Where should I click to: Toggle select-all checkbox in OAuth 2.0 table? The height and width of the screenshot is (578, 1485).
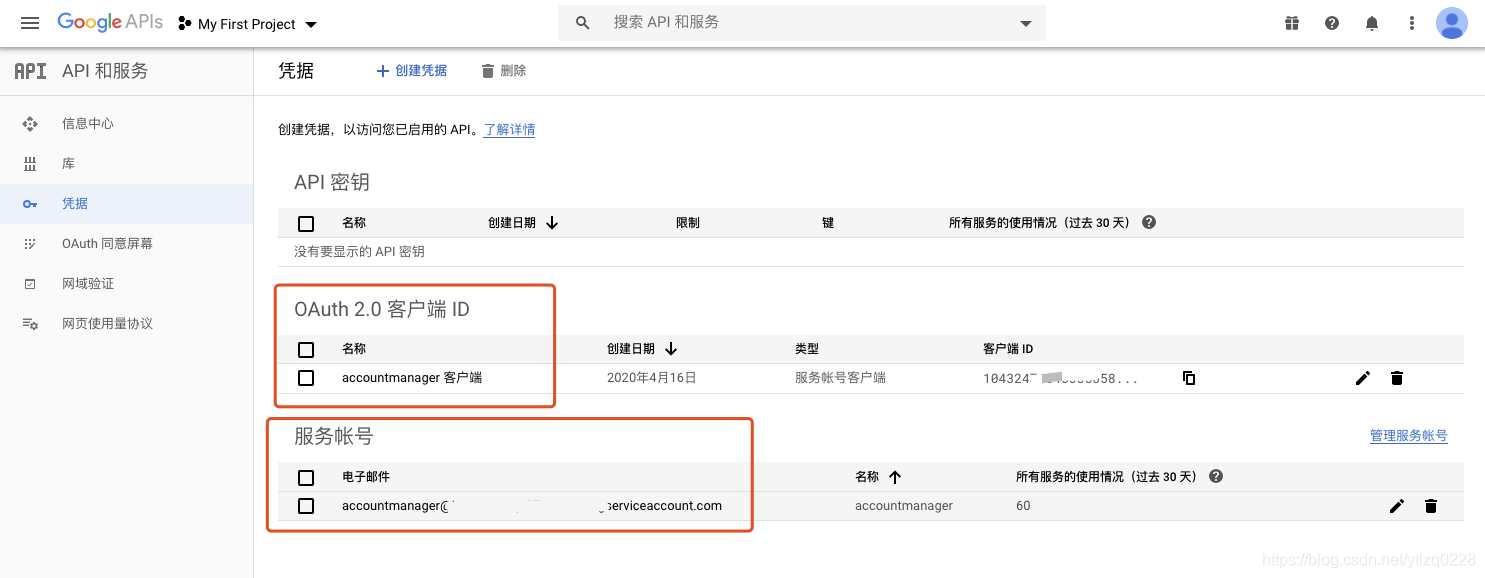click(306, 350)
